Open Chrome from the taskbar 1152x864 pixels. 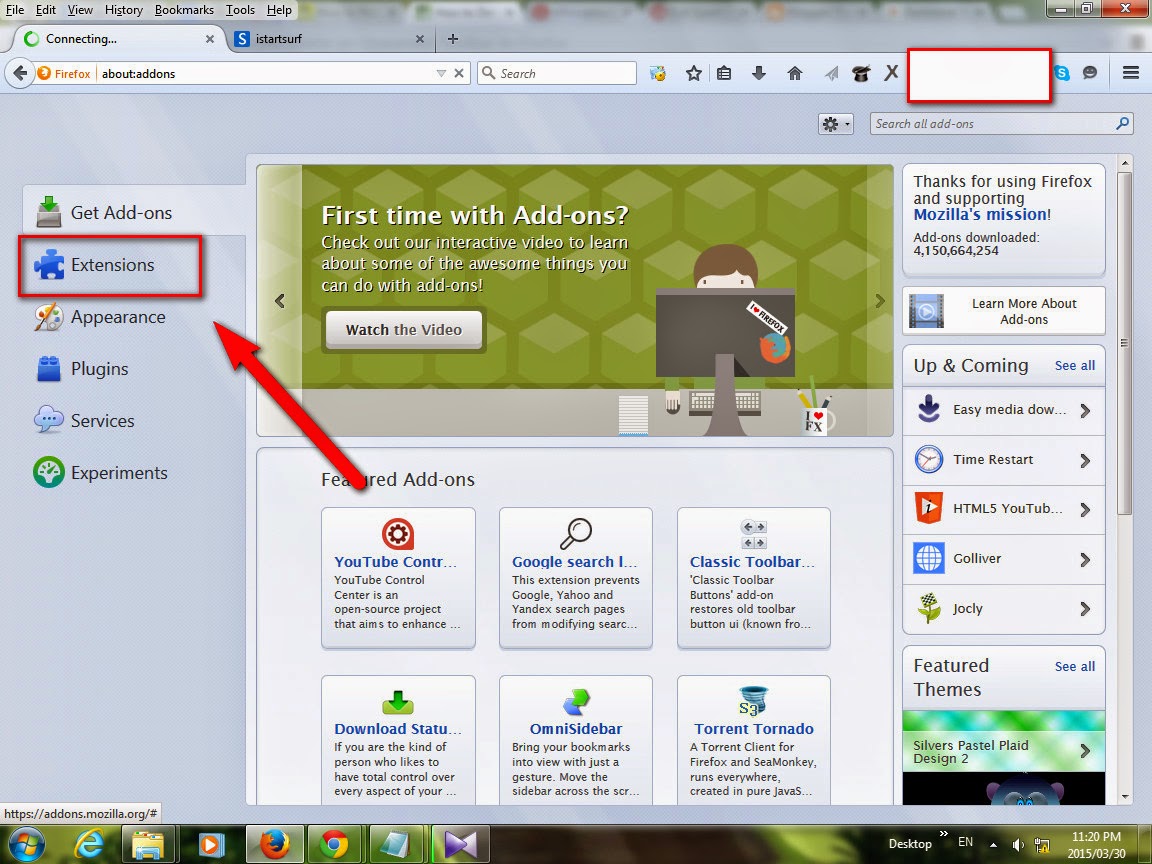pos(334,844)
